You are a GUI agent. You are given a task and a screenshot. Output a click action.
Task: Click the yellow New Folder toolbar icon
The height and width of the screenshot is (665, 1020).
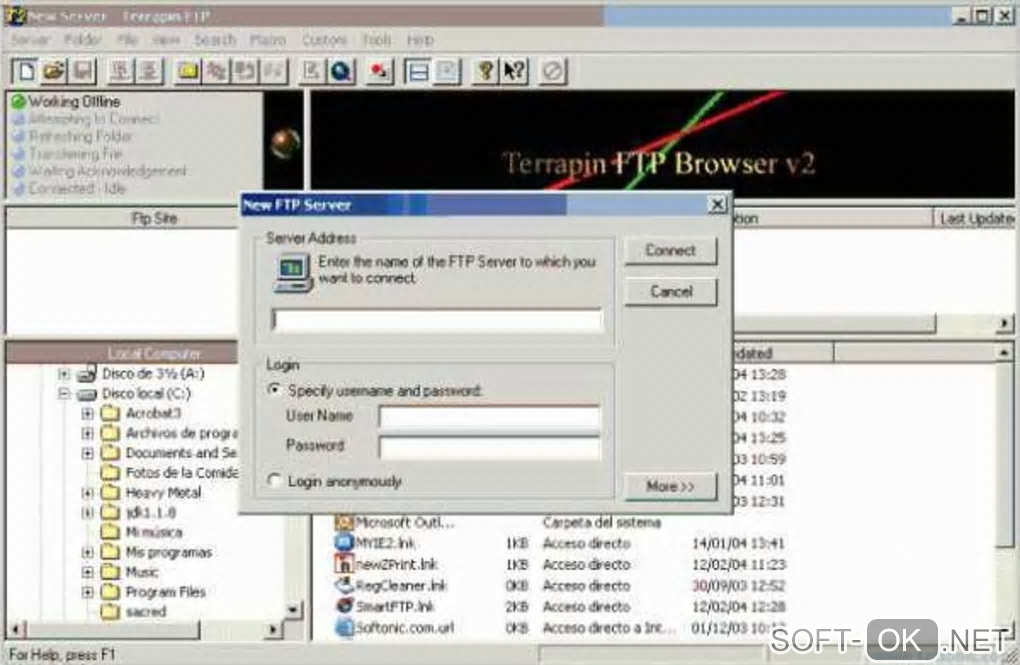[188, 71]
